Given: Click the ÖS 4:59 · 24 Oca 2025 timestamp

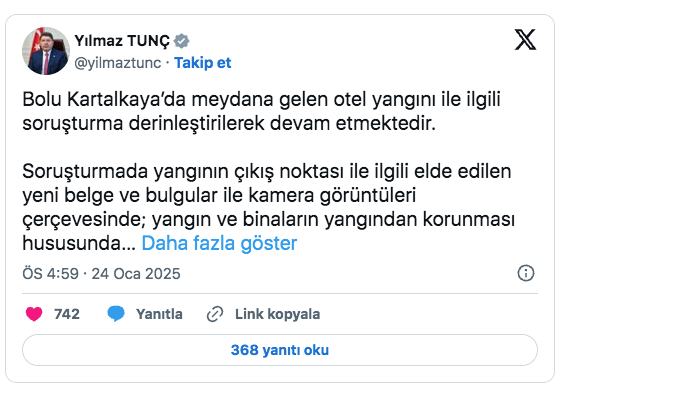Looking at the screenshot, I should tap(101, 274).
